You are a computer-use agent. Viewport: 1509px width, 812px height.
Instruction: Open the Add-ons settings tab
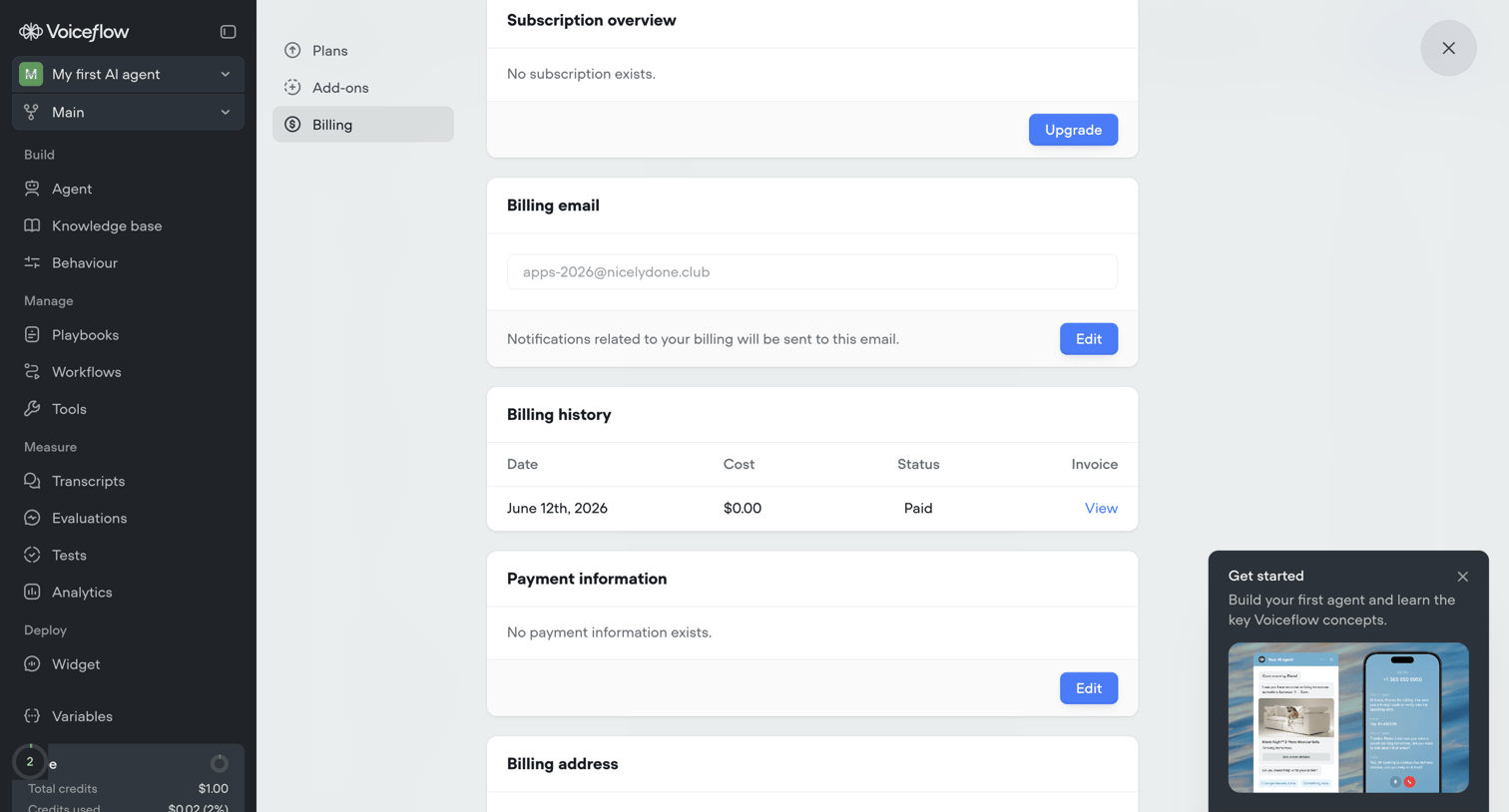click(362, 87)
